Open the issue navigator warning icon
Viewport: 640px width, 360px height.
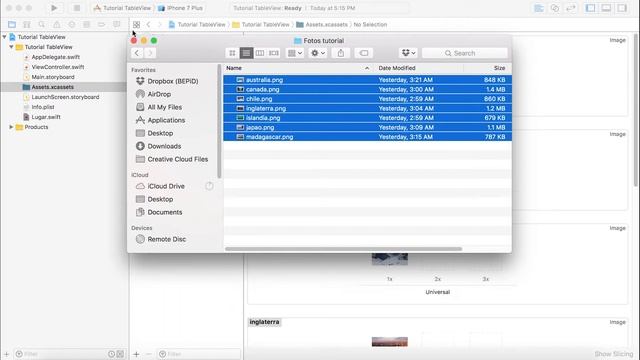click(x=57, y=24)
